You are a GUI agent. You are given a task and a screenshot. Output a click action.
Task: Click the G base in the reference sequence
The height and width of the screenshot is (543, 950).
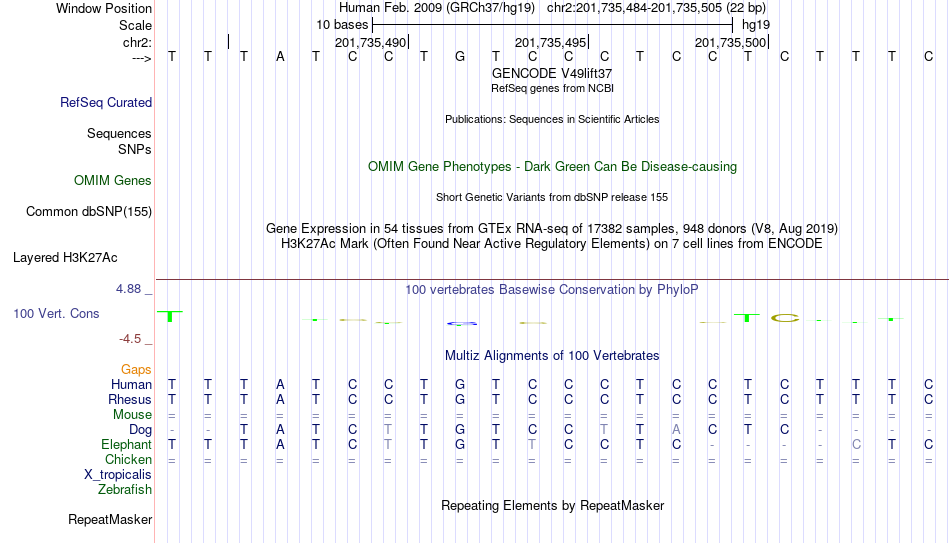click(x=460, y=57)
